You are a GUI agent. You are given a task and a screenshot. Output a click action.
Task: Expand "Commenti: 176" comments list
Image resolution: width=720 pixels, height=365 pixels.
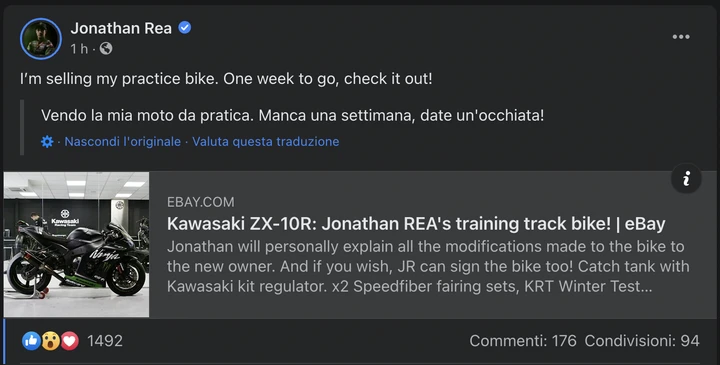pyautogui.click(x=523, y=341)
